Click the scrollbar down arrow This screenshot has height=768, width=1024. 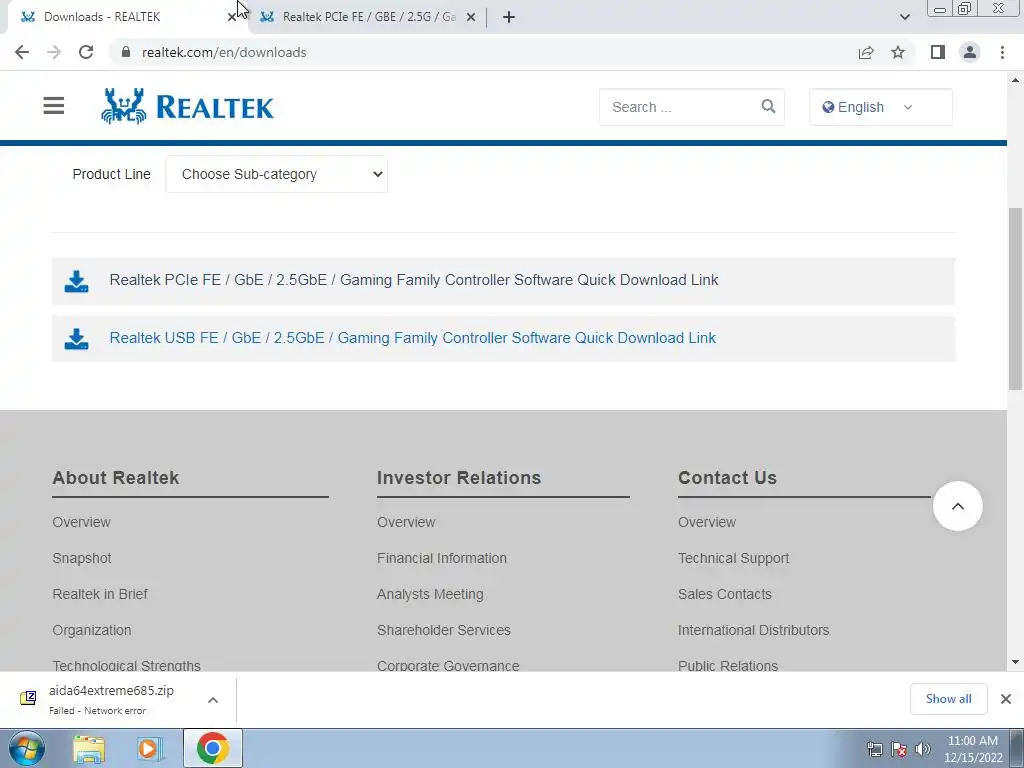[x=1016, y=662]
